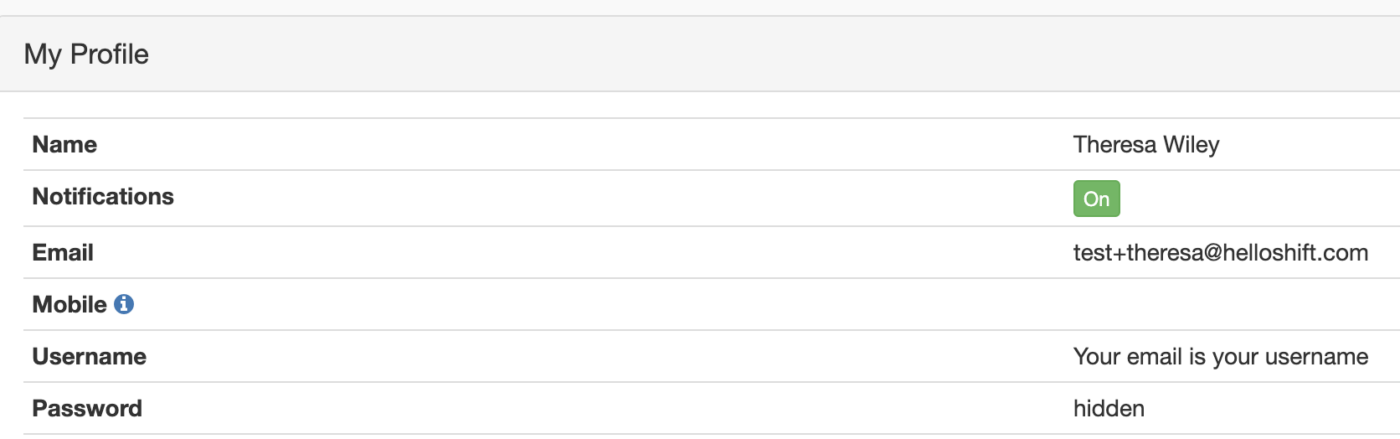Click the Notifications row label
The height and width of the screenshot is (439, 1400).
[x=103, y=197]
